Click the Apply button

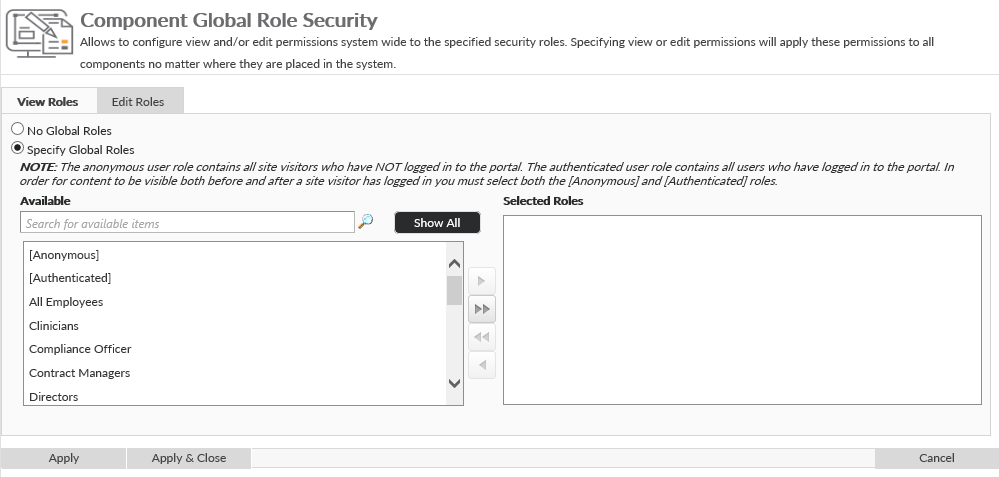point(64,458)
